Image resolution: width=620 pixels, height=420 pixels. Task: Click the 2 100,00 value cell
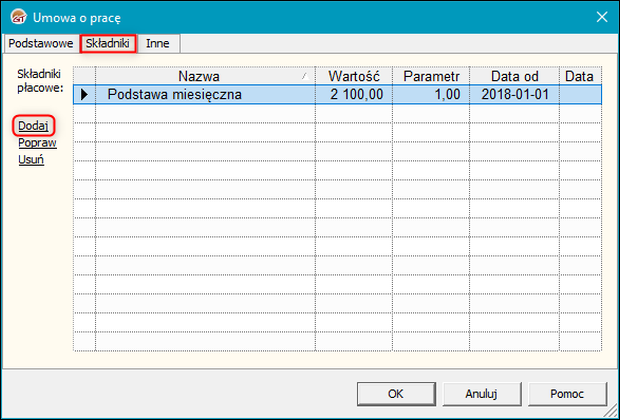click(x=354, y=95)
